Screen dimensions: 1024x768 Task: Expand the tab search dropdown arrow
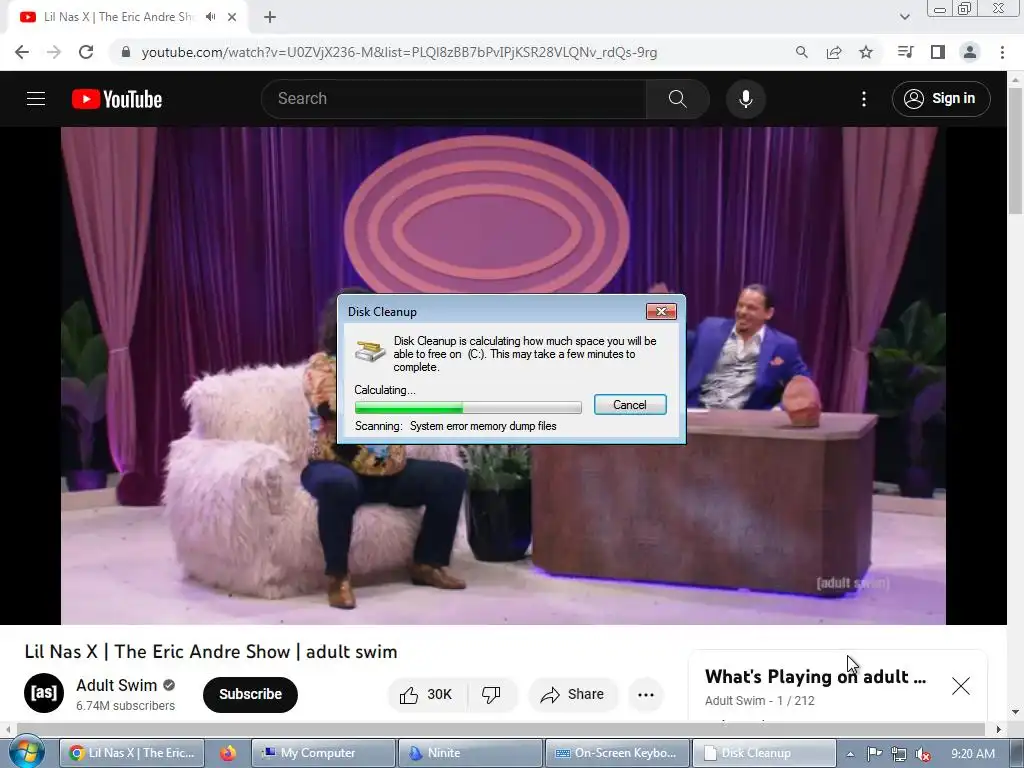[x=904, y=17]
